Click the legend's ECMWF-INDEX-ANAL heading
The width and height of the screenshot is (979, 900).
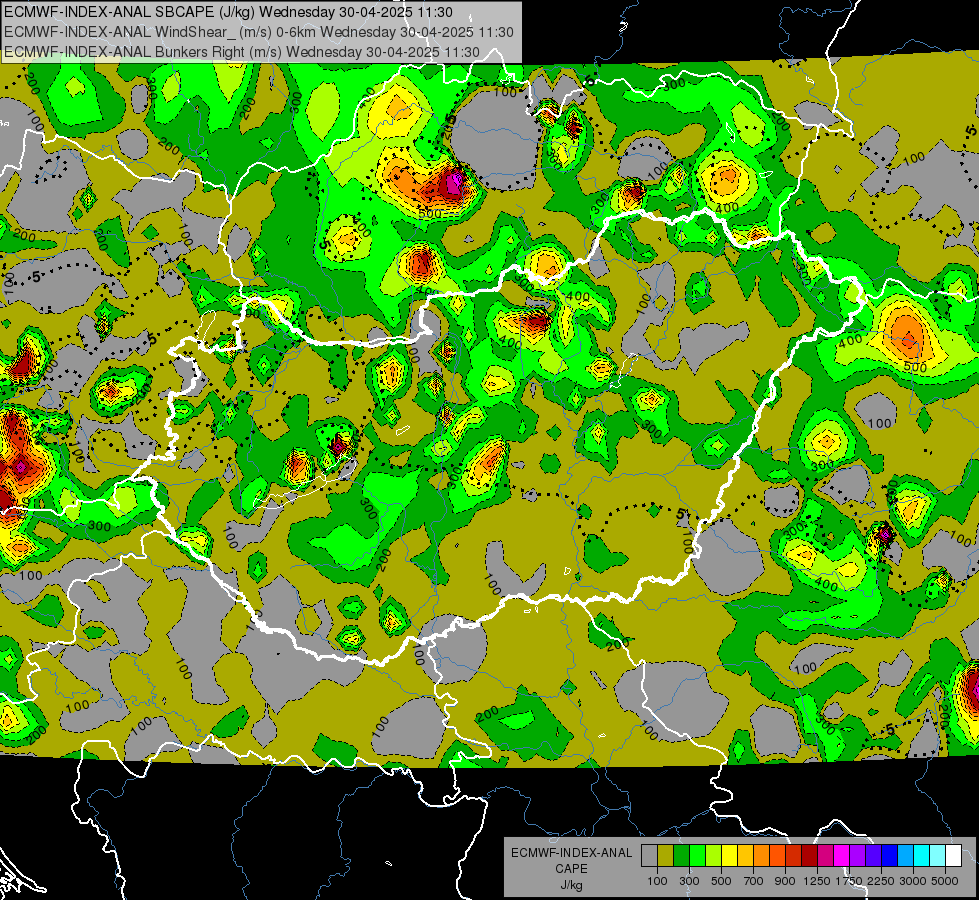(x=572, y=853)
